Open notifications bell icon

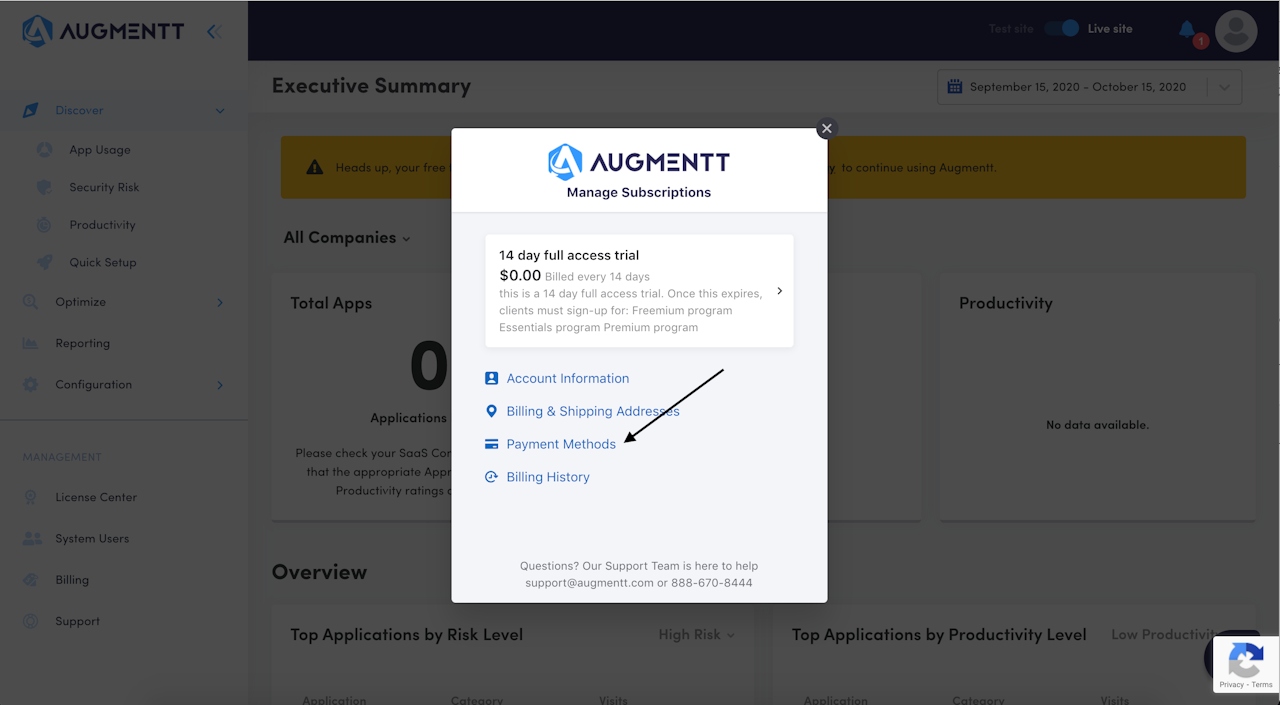click(1187, 30)
